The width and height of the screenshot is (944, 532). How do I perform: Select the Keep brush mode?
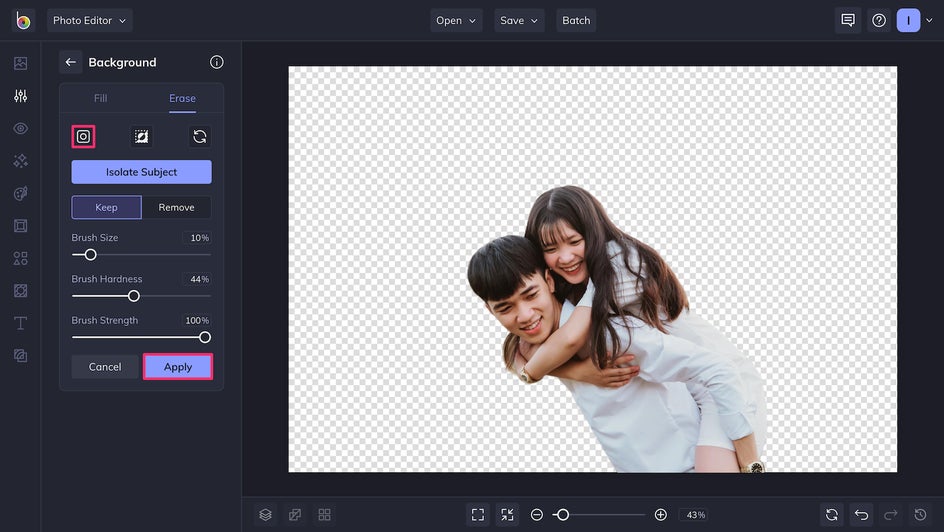coord(107,207)
